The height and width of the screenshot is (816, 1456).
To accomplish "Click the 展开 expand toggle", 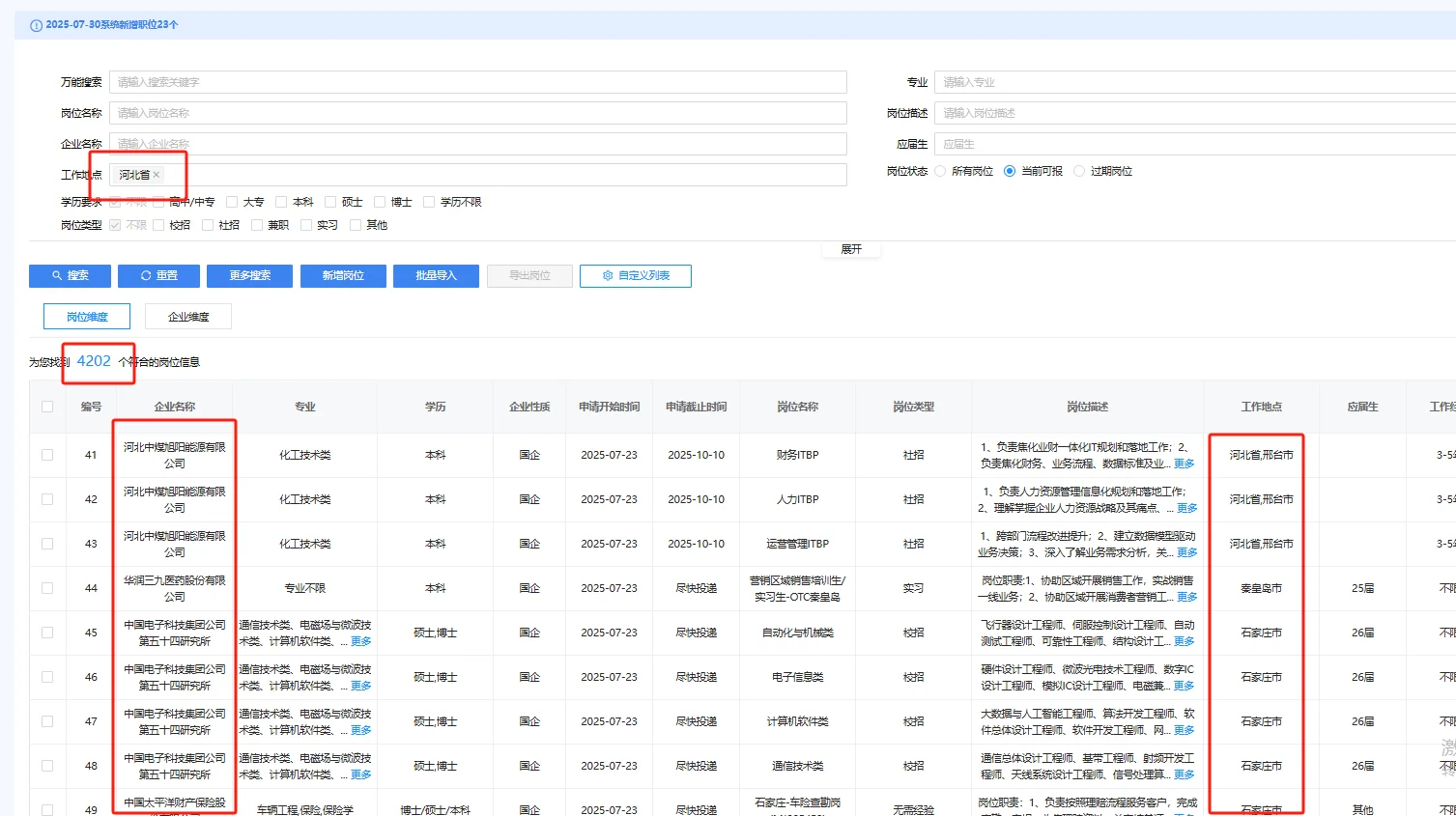I will (x=851, y=249).
